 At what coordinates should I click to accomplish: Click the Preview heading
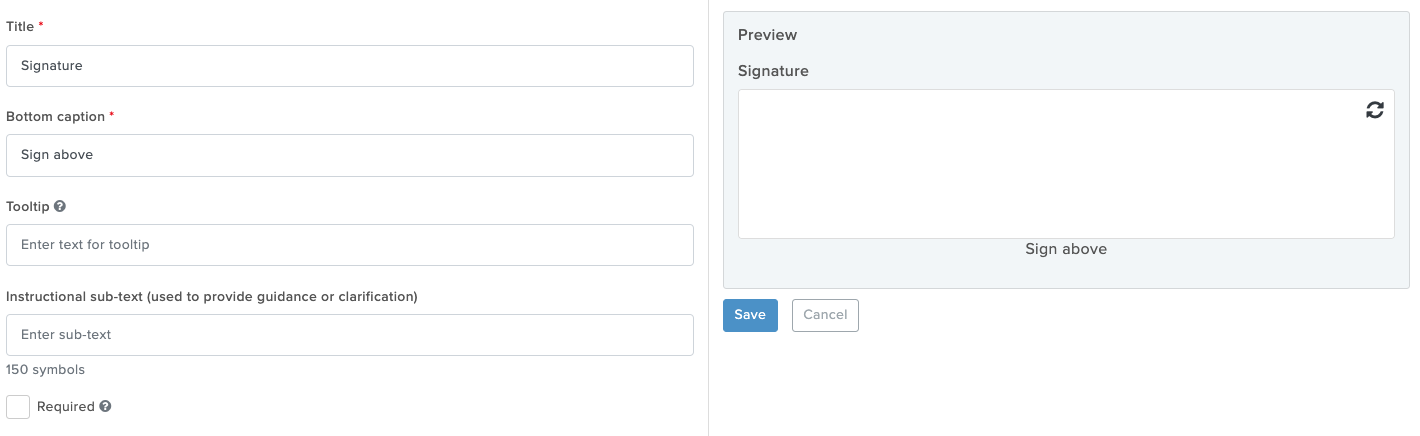coord(768,35)
